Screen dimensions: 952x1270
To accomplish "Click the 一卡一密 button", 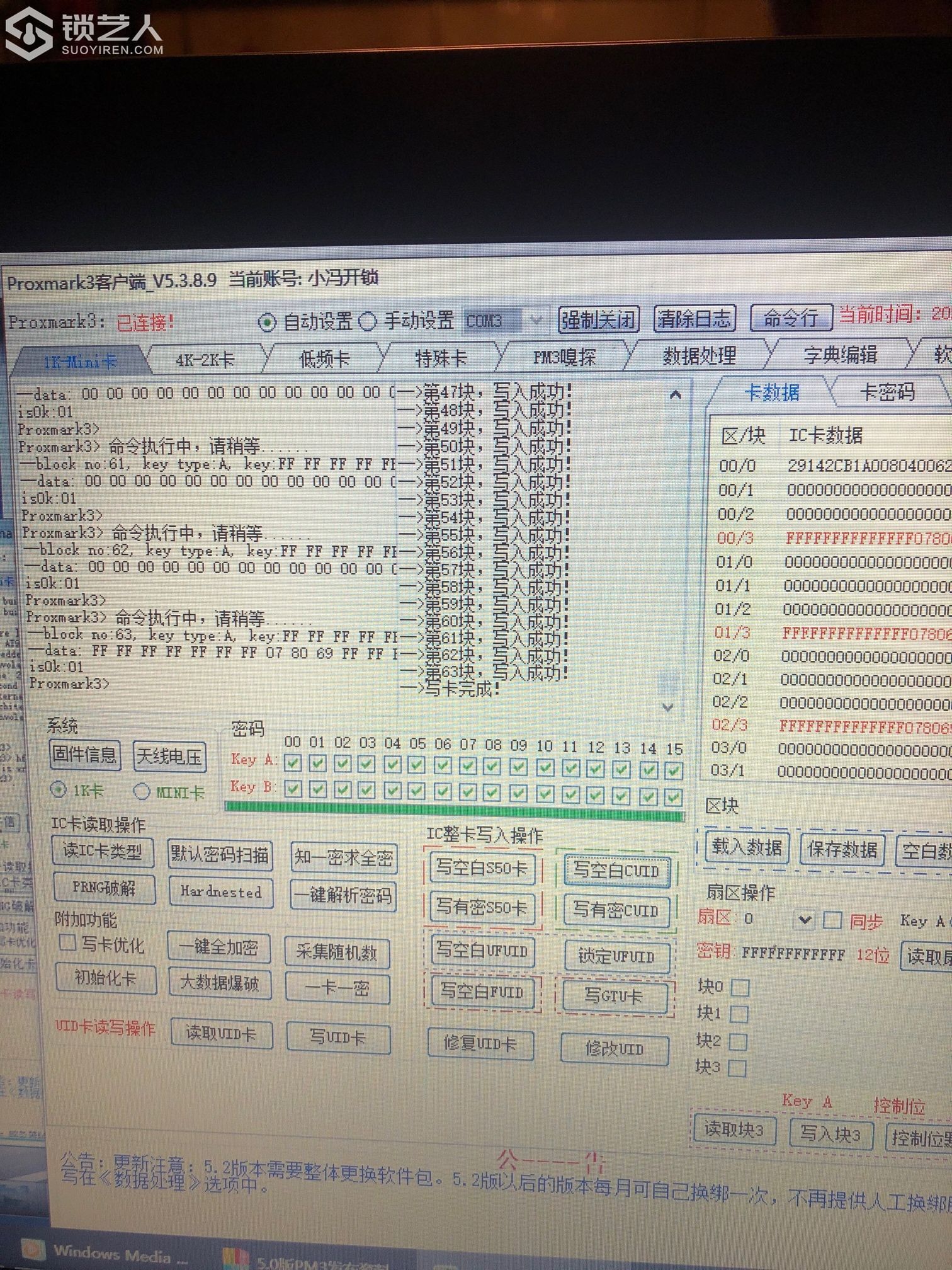I will pyautogui.click(x=337, y=988).
